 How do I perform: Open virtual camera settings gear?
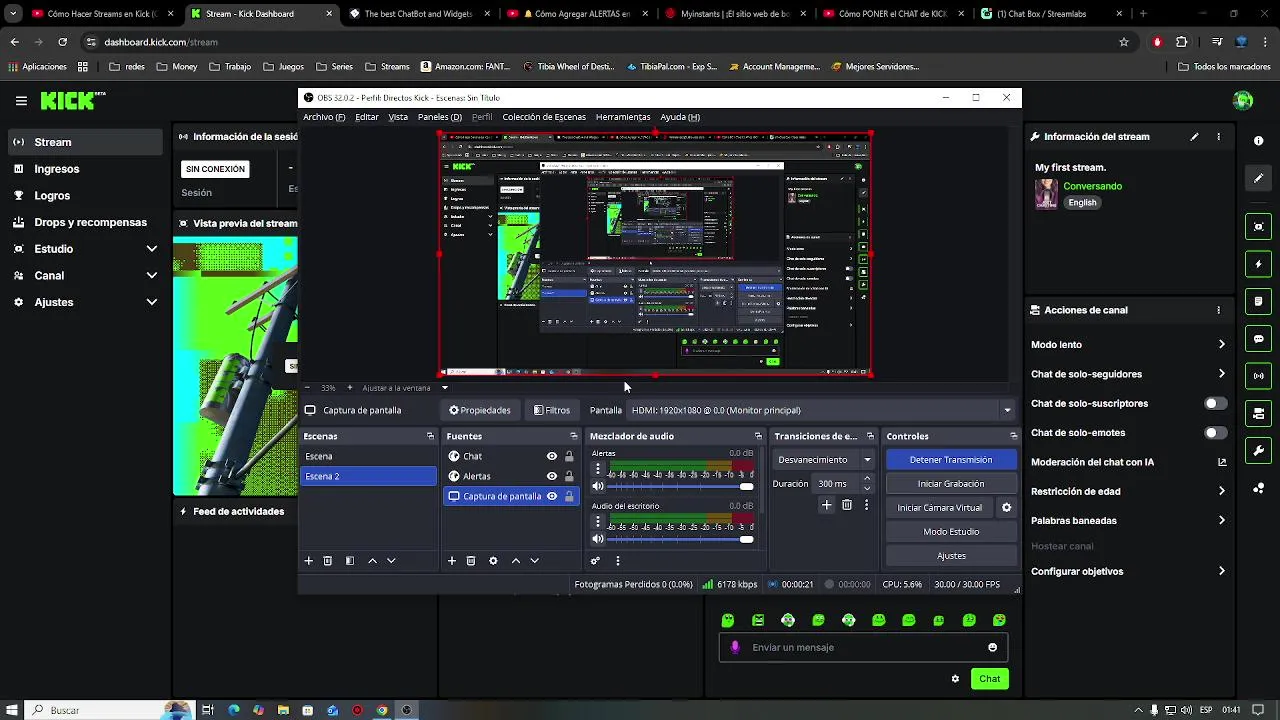point(1007,508)
